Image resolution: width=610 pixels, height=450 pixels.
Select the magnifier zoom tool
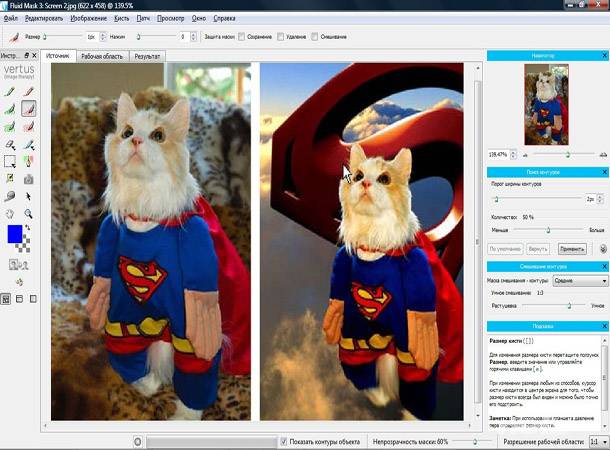(28, 214)
